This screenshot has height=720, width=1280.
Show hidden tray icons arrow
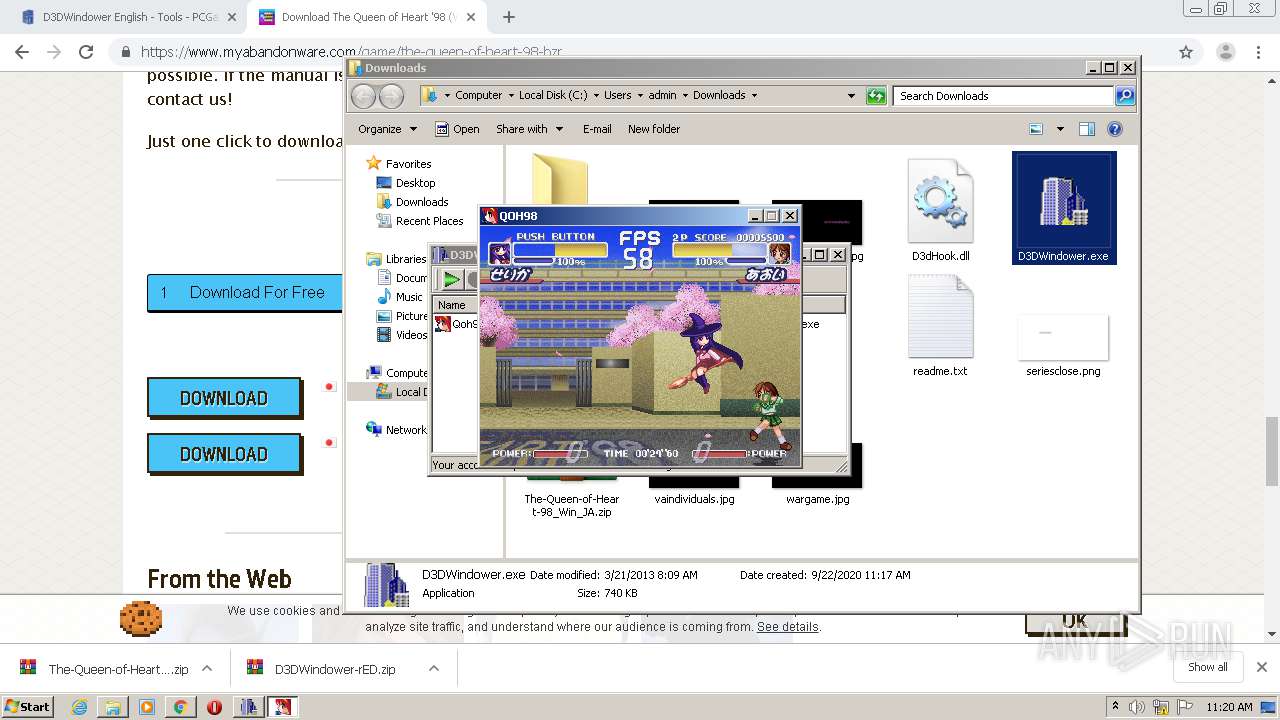point(1115,707)
